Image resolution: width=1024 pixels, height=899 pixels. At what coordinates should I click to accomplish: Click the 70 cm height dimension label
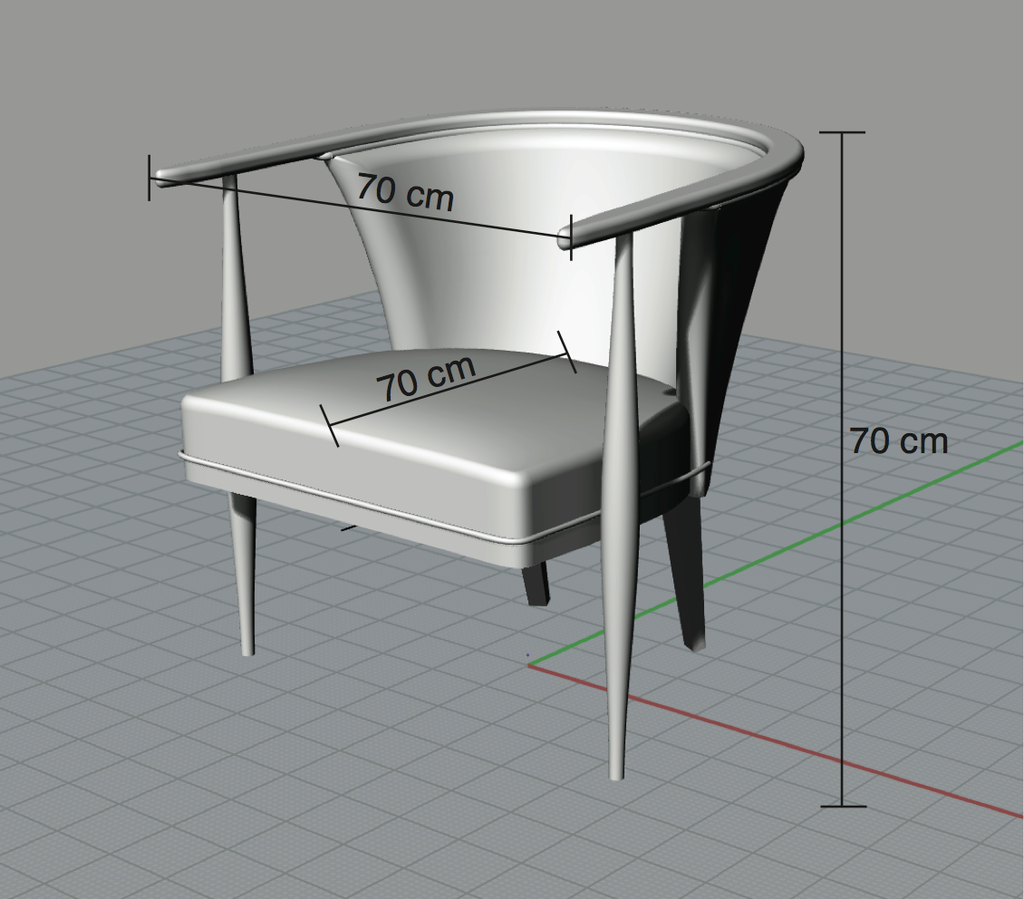click(x=898, y=440)
